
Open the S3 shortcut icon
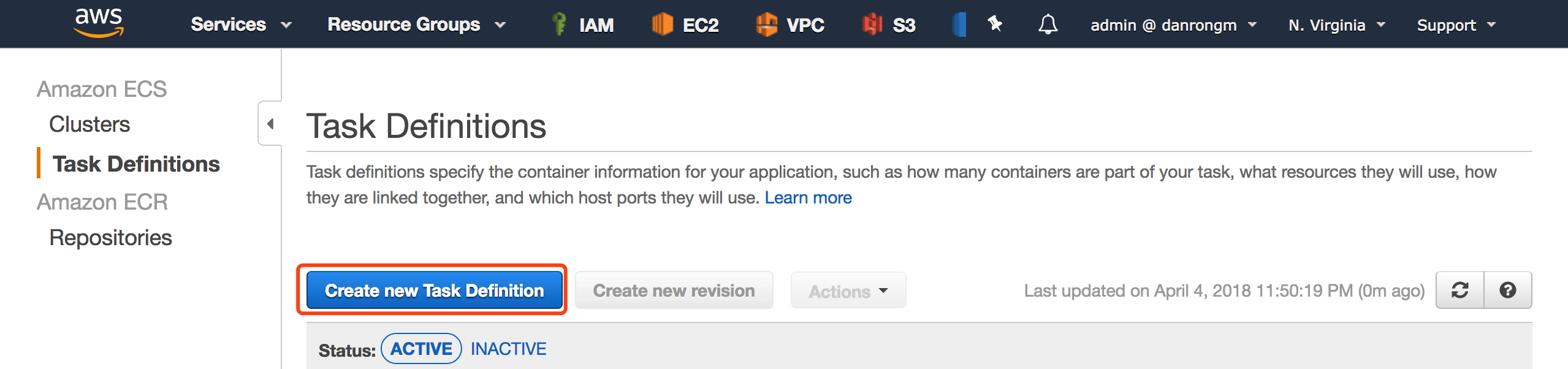click(872, 25)
